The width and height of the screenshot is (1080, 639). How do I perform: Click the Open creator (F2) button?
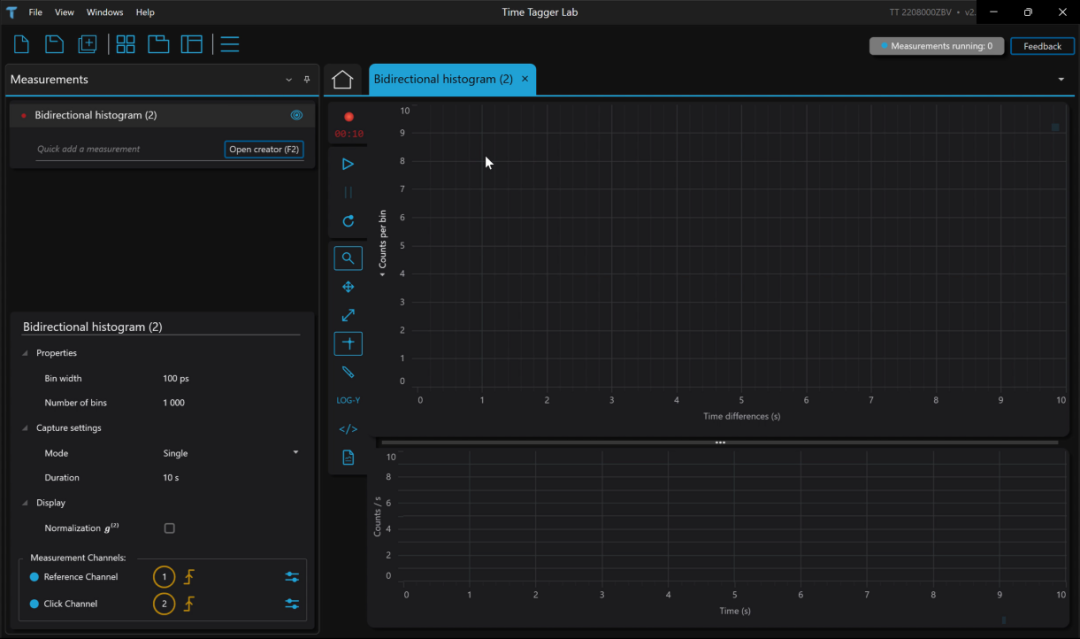[264, 149]
